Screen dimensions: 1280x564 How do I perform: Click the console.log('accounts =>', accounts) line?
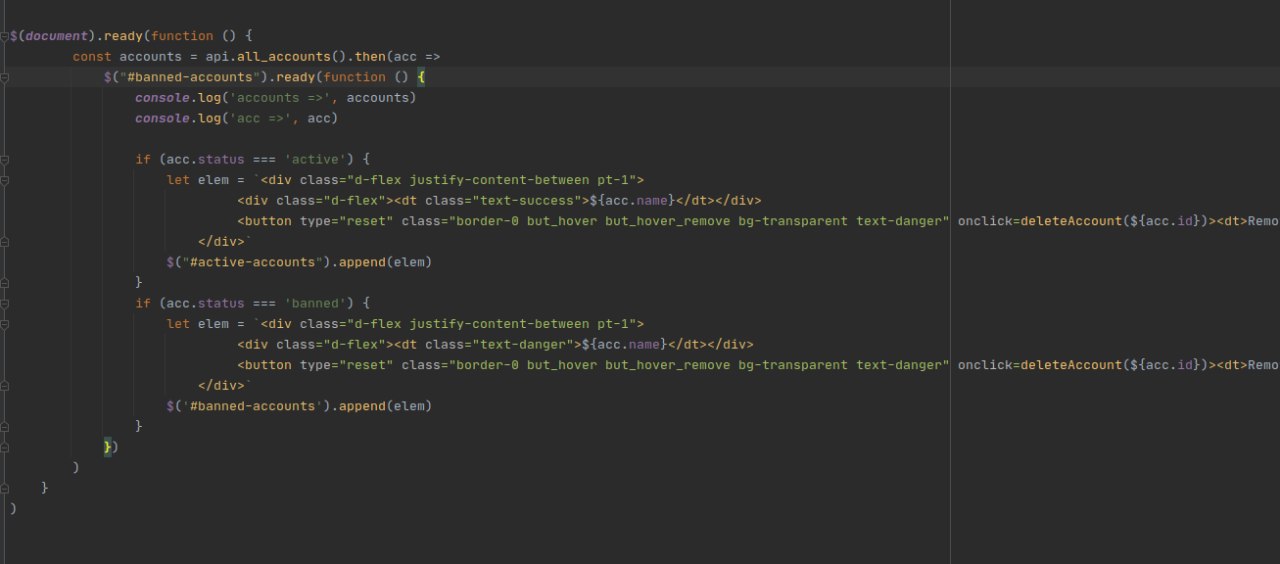275,98
